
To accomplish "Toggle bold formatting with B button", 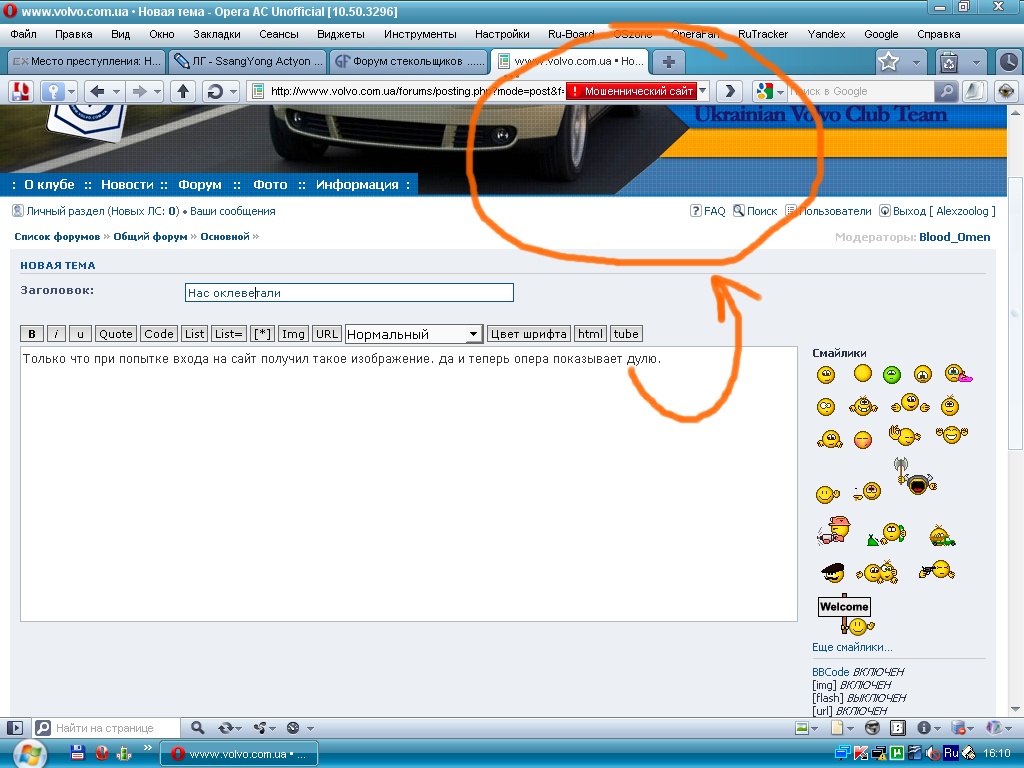I will coord(32,334).
